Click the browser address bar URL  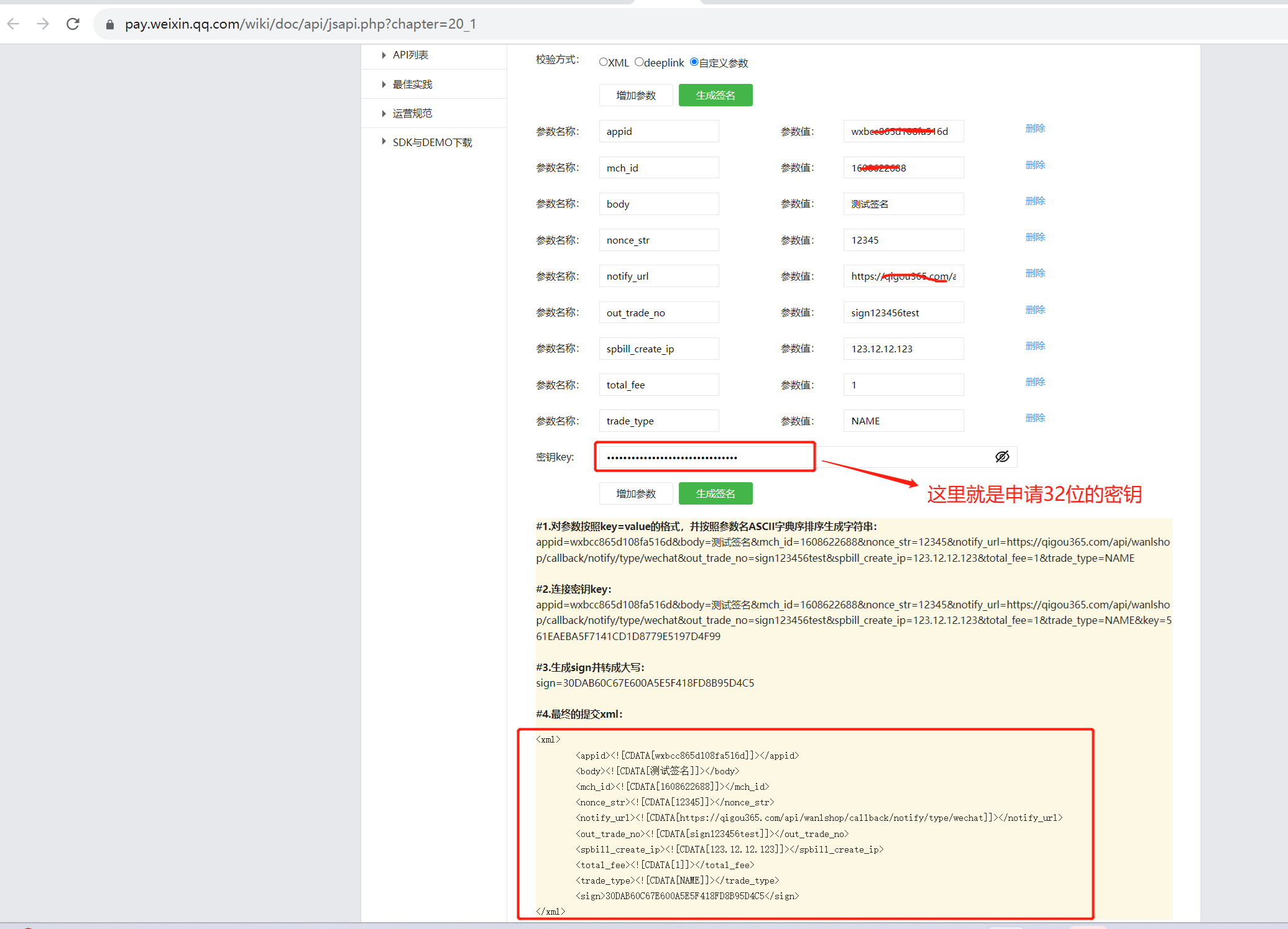pyautogui.click(x=300, y=24)
